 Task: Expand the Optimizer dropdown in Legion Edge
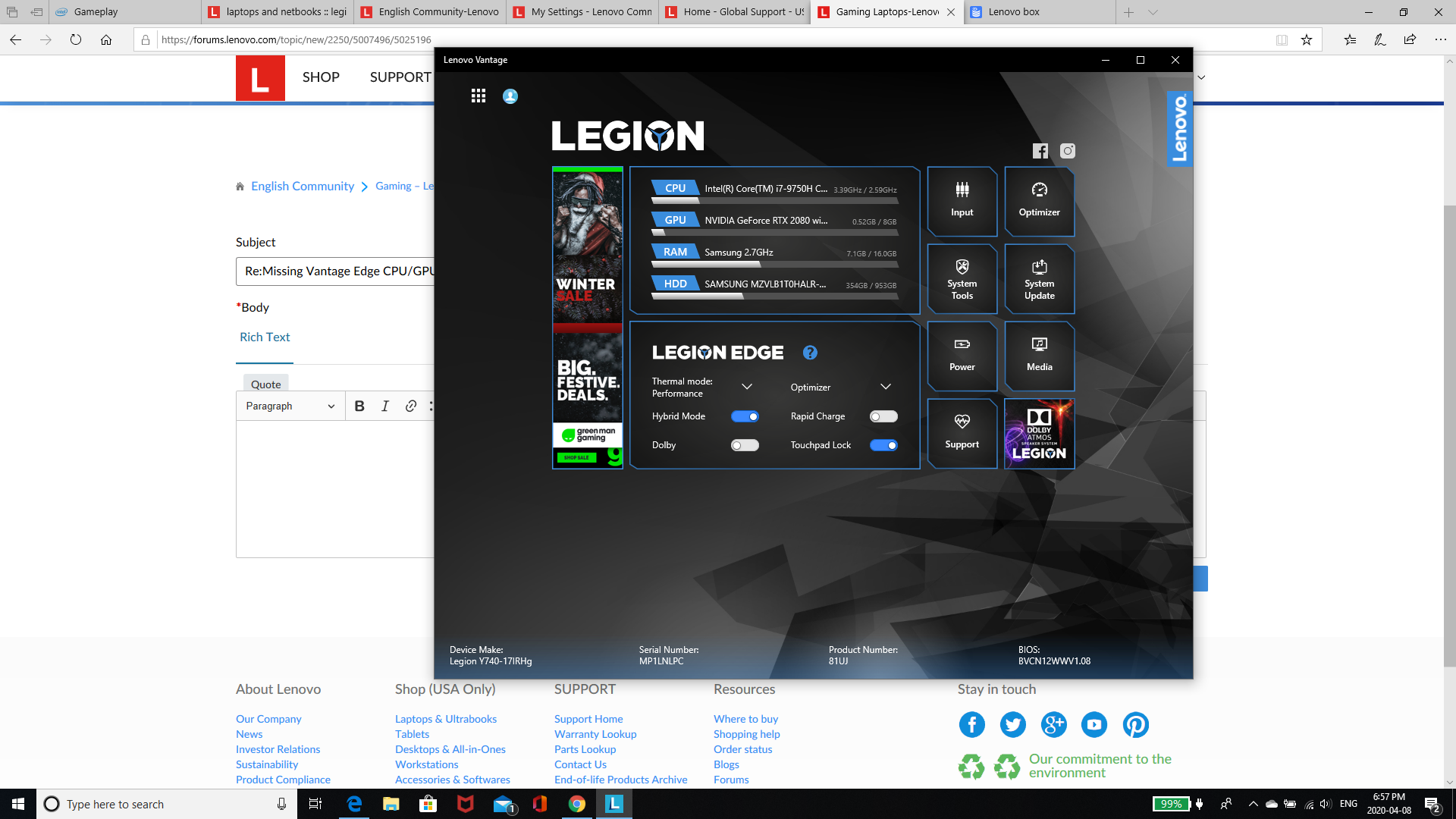click(886, 387)
